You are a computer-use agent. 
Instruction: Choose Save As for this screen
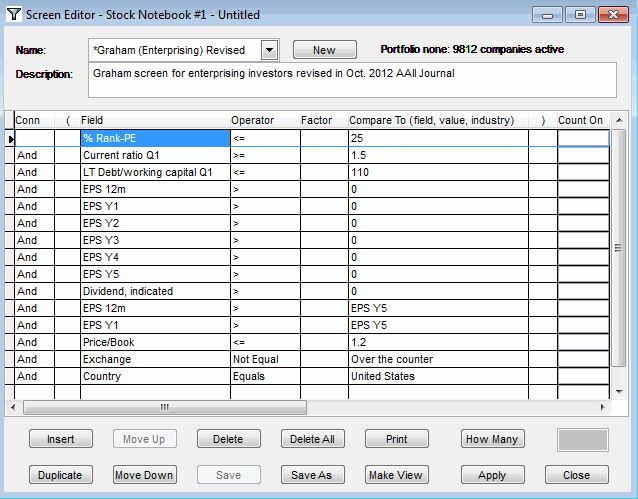[x=311, y=475]
